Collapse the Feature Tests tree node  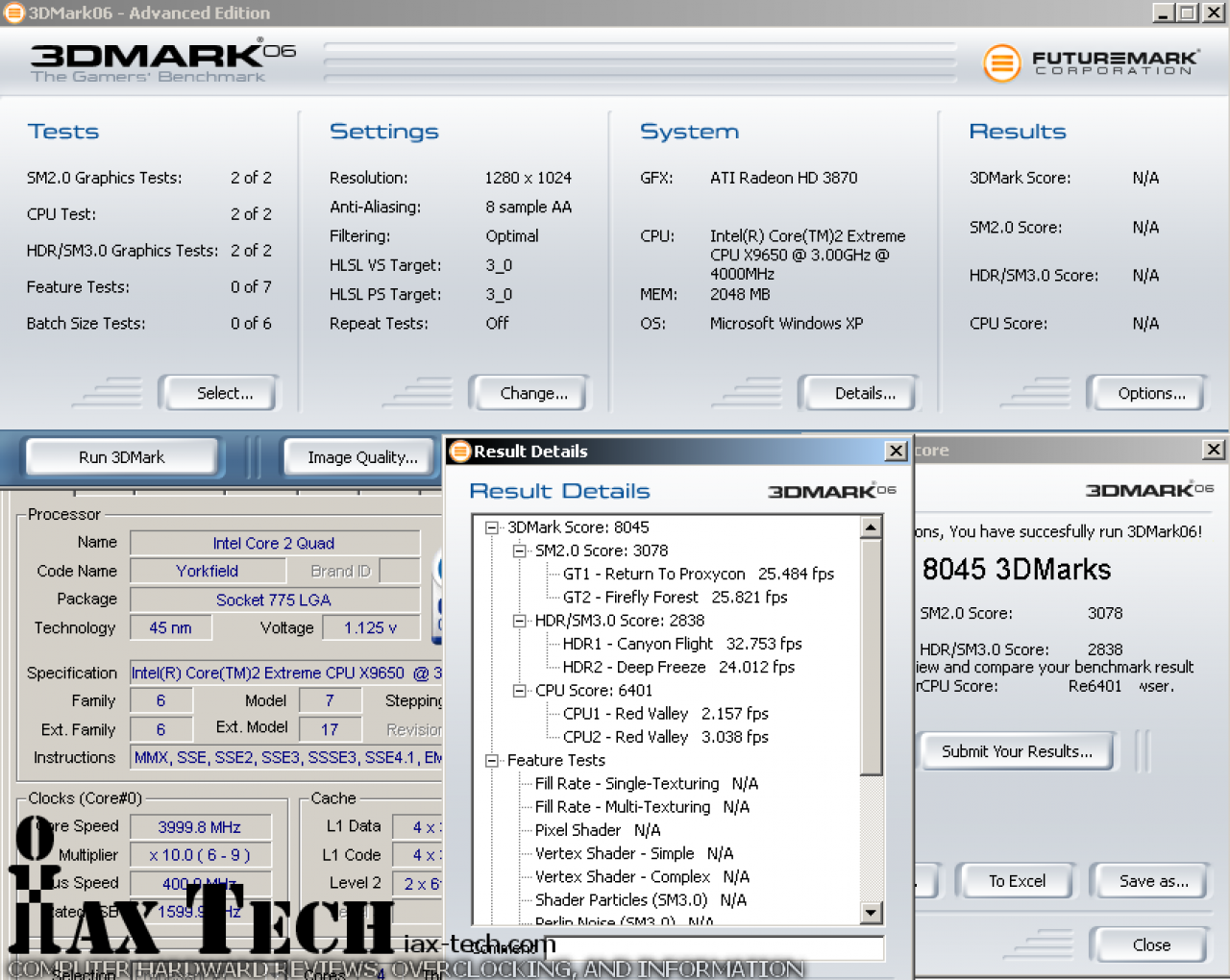pyautogui.click(x=492, y=760)
